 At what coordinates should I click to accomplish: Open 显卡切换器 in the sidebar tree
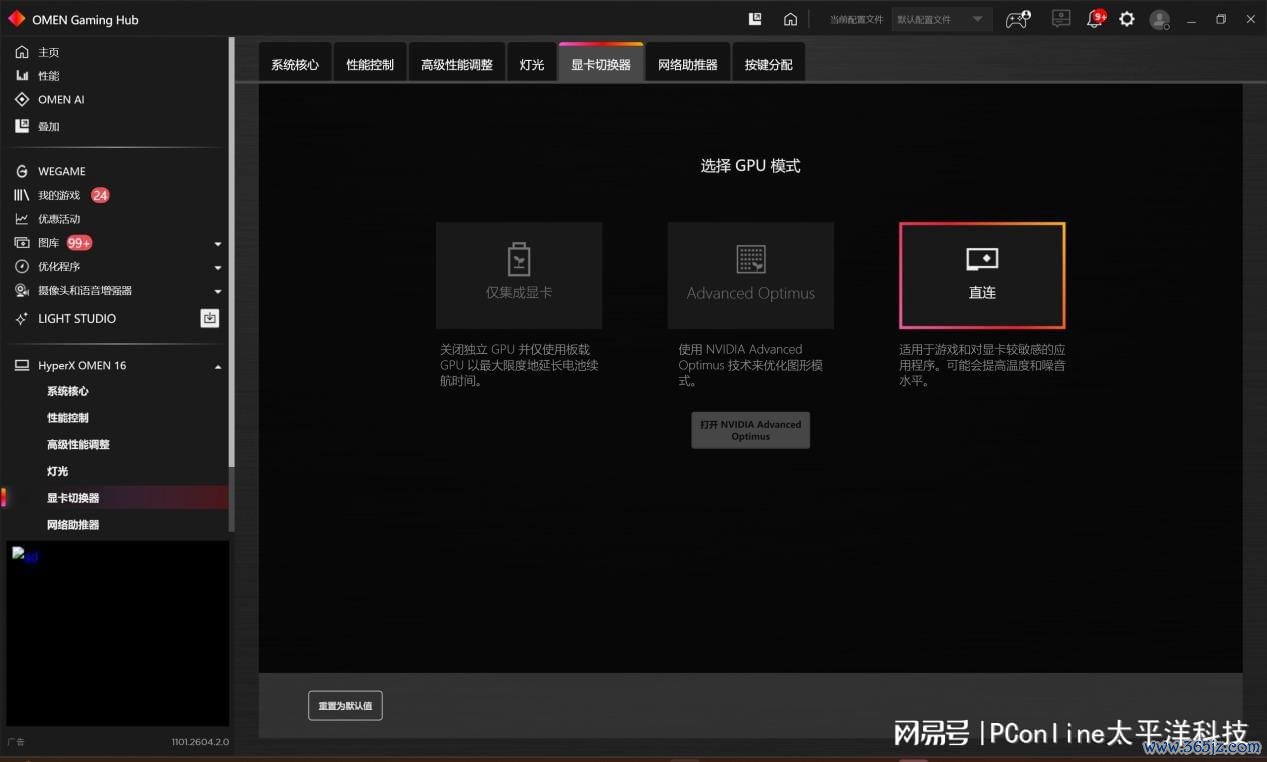click(73, 498)
